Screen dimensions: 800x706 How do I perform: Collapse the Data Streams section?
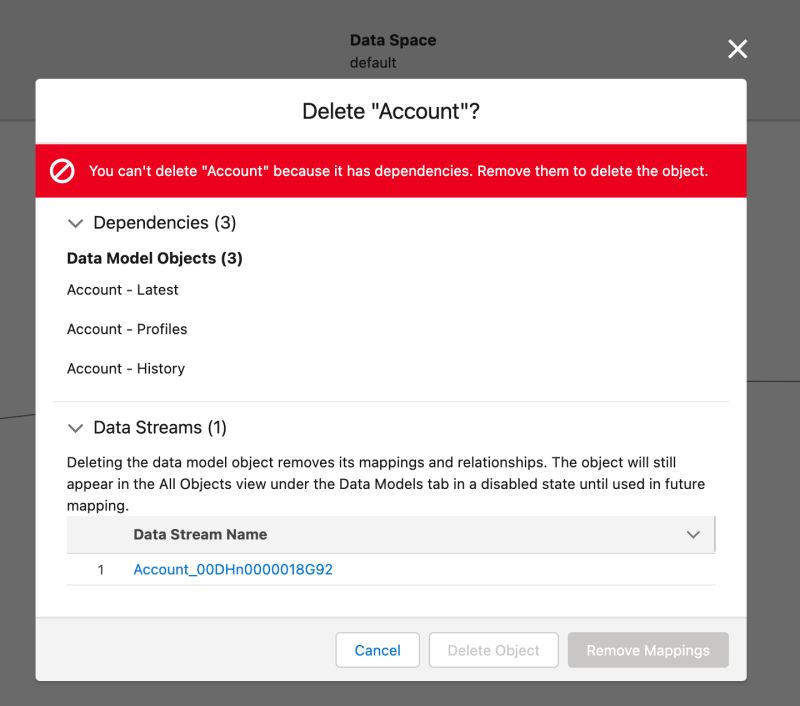(75, 427)
